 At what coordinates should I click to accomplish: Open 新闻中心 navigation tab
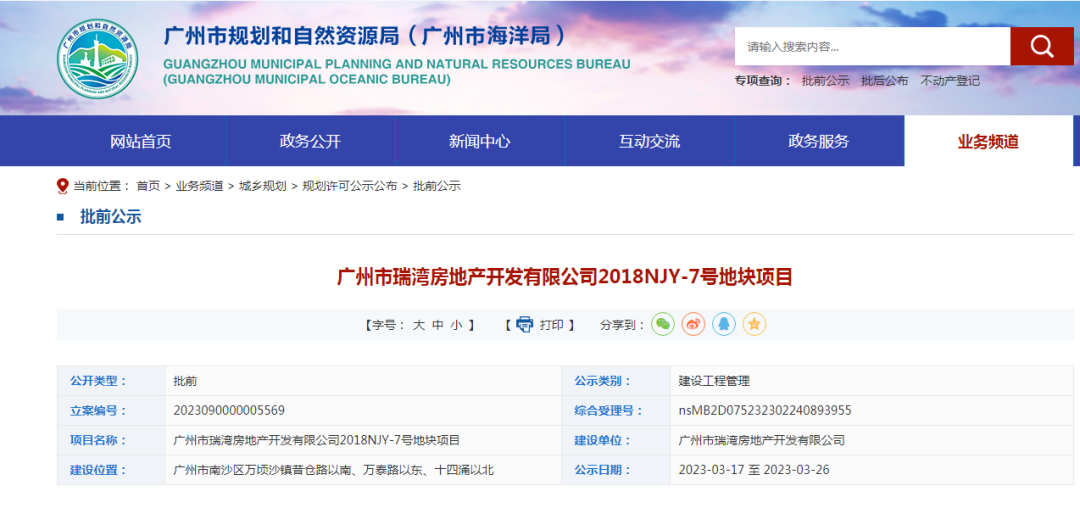pyautogui.click(x=479, y=141)
